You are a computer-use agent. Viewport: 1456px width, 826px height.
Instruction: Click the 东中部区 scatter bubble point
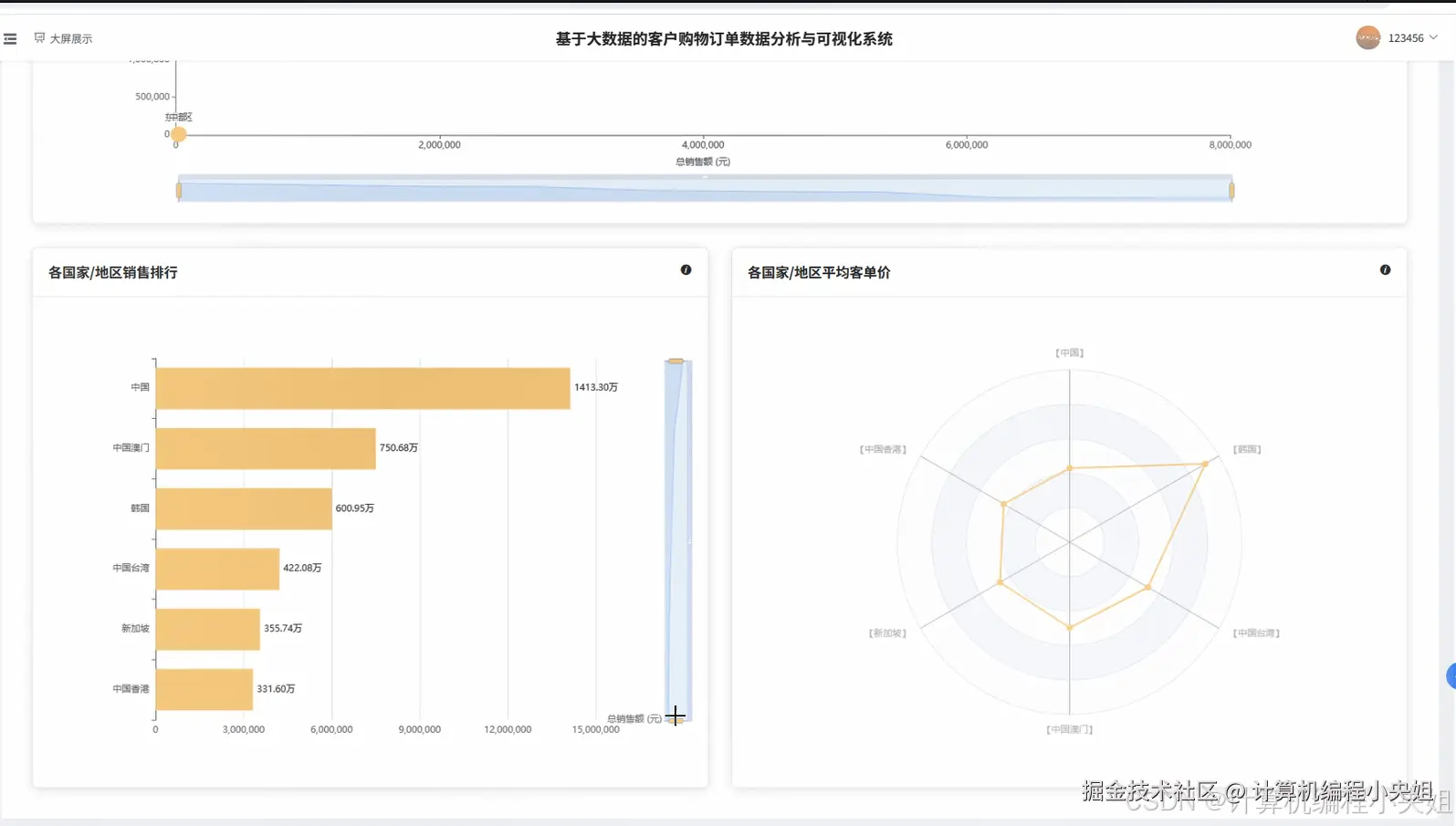[179, 134]
